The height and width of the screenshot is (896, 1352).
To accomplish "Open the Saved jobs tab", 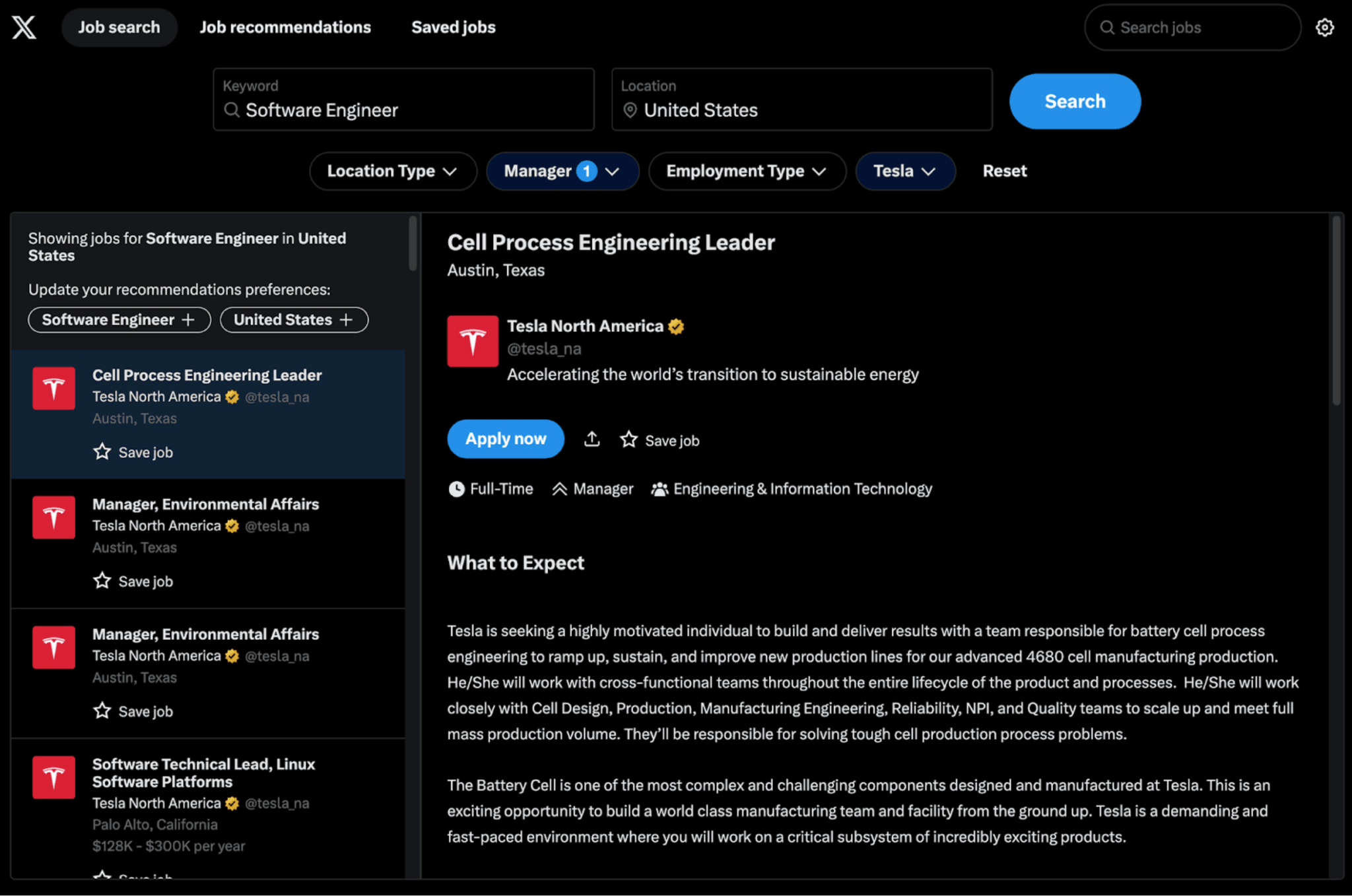I will [453, 27].
